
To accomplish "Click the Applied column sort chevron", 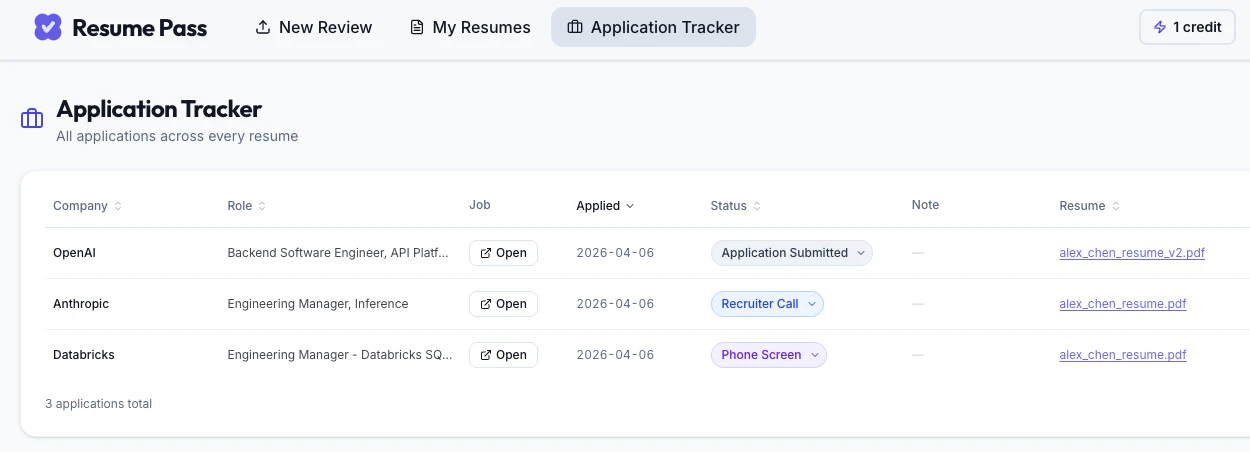I will tap(630, 206).
